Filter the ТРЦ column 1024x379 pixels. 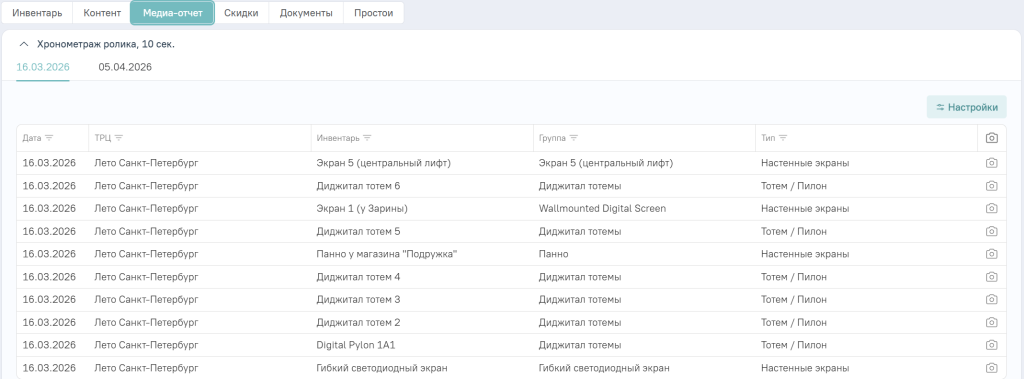coord(119,138)
